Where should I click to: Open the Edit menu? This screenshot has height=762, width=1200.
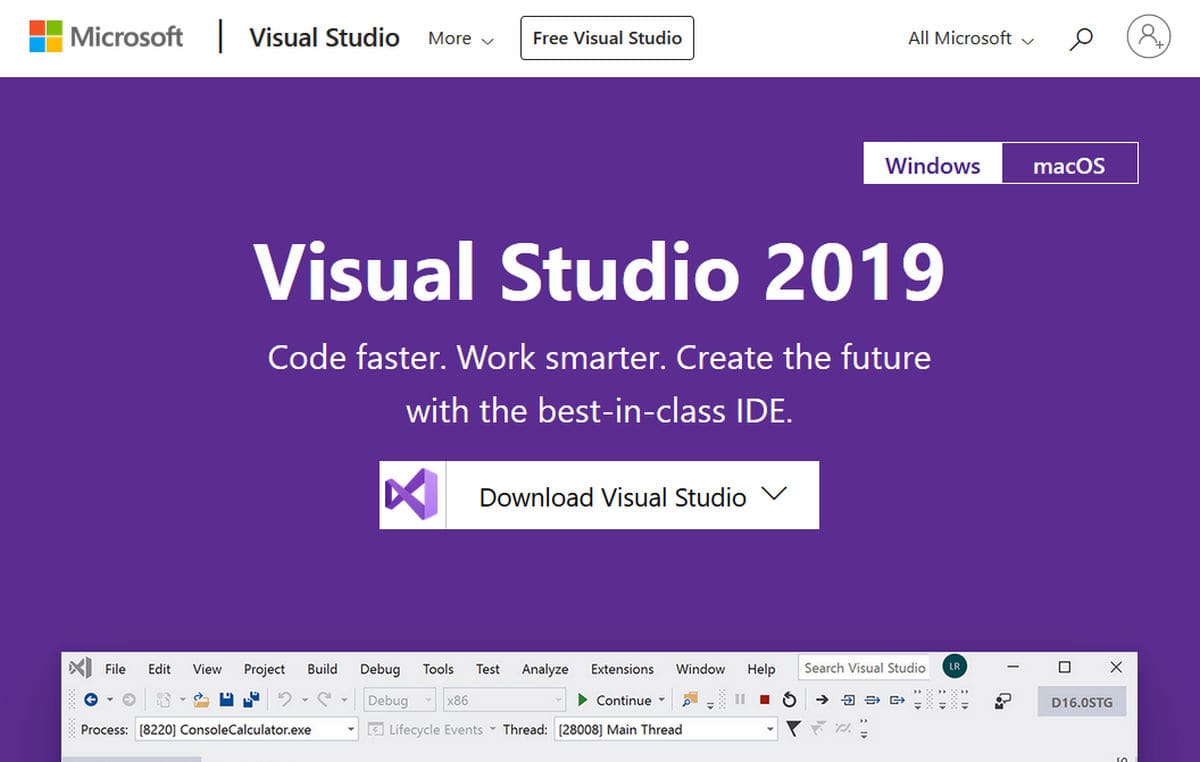(159, 669)
